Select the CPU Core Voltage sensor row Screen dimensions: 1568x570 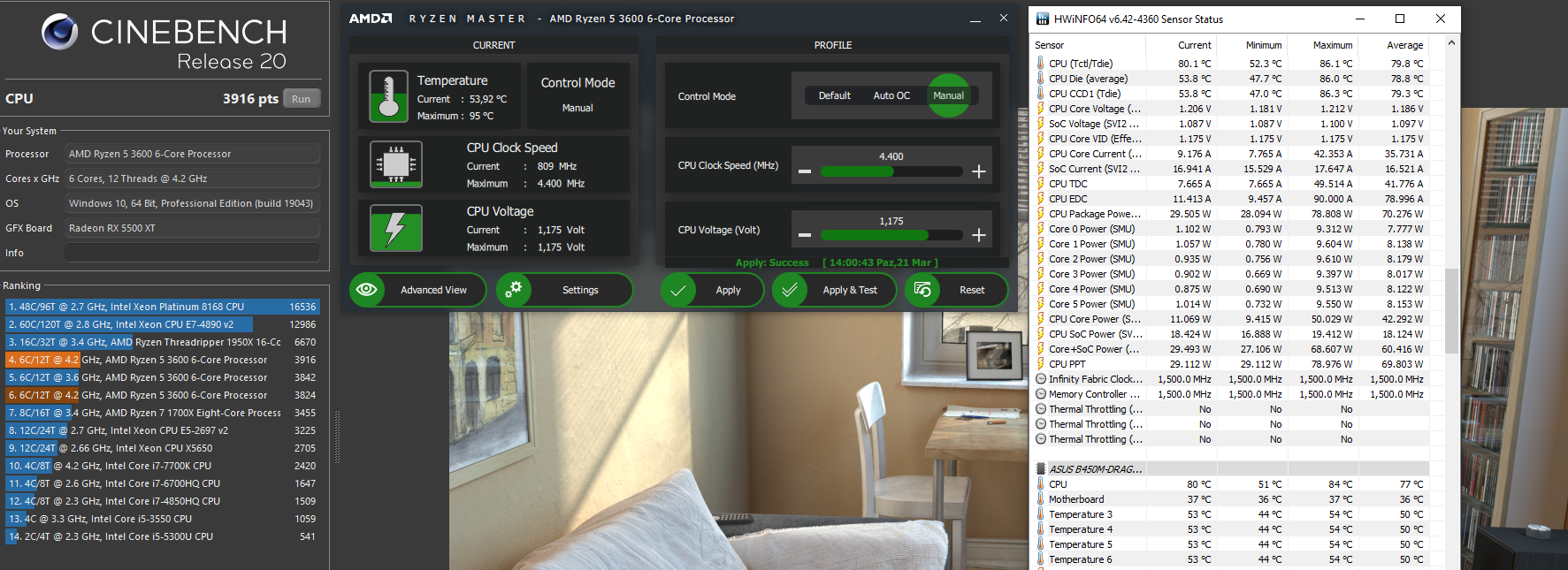pyautogui.click(x=1231, y=109)
